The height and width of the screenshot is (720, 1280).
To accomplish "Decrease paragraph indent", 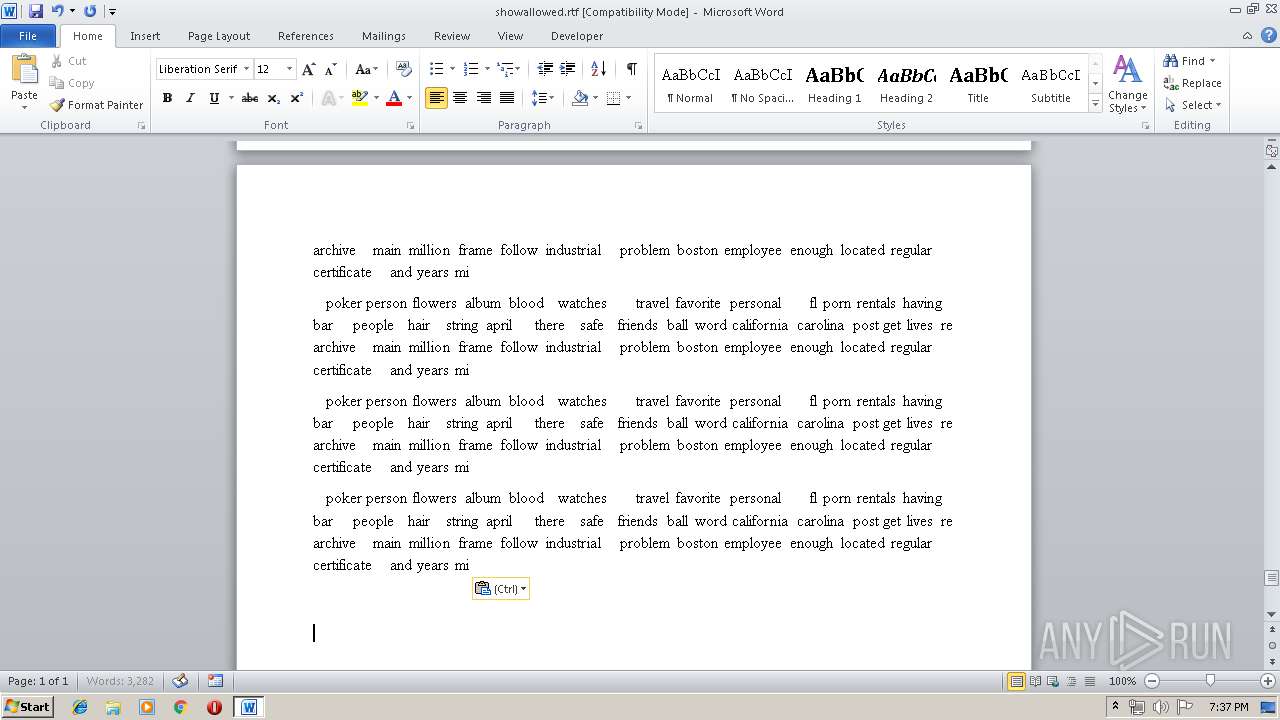I will (545, 69).
